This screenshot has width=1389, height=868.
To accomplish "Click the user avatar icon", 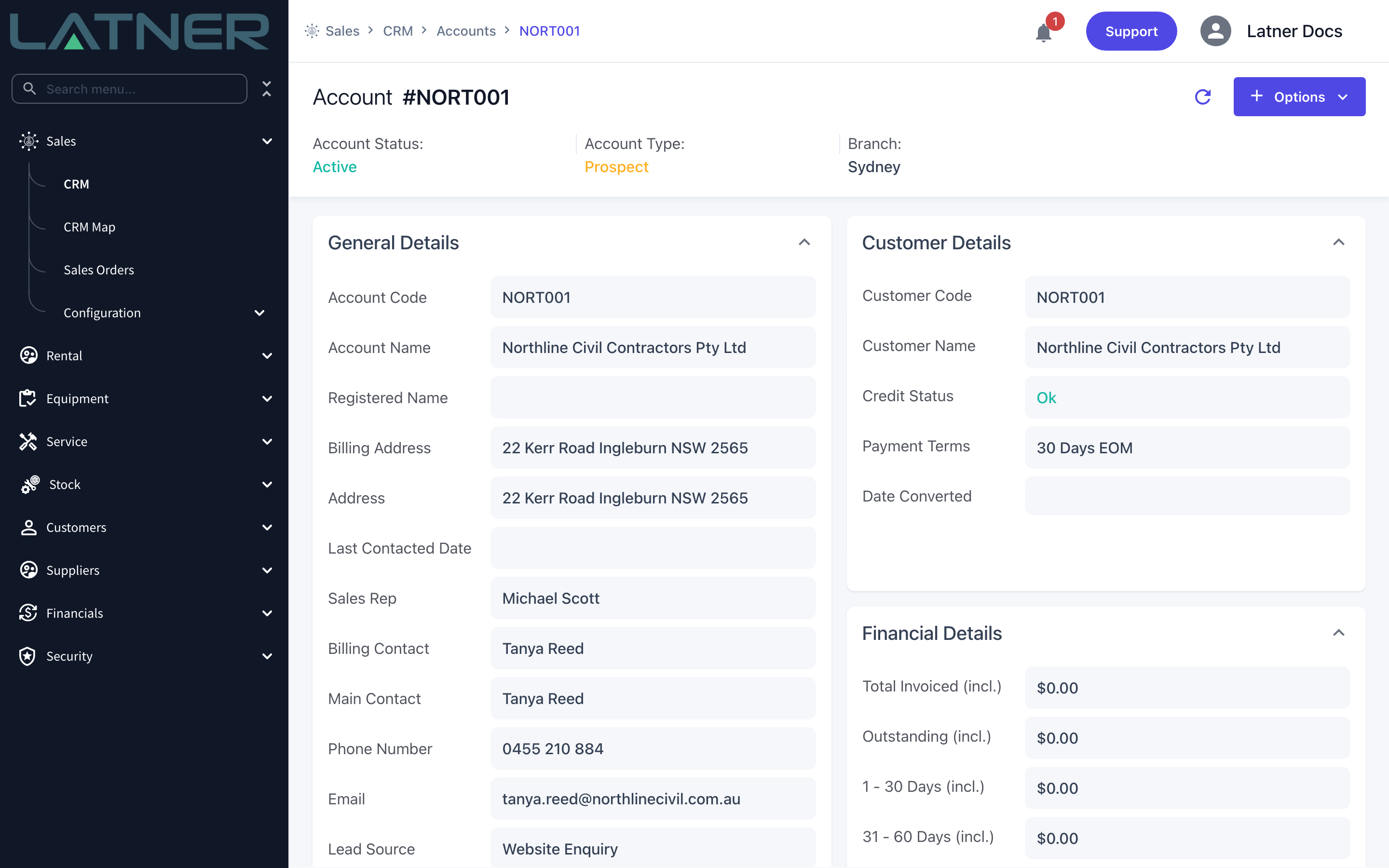I will (1215, 31).
